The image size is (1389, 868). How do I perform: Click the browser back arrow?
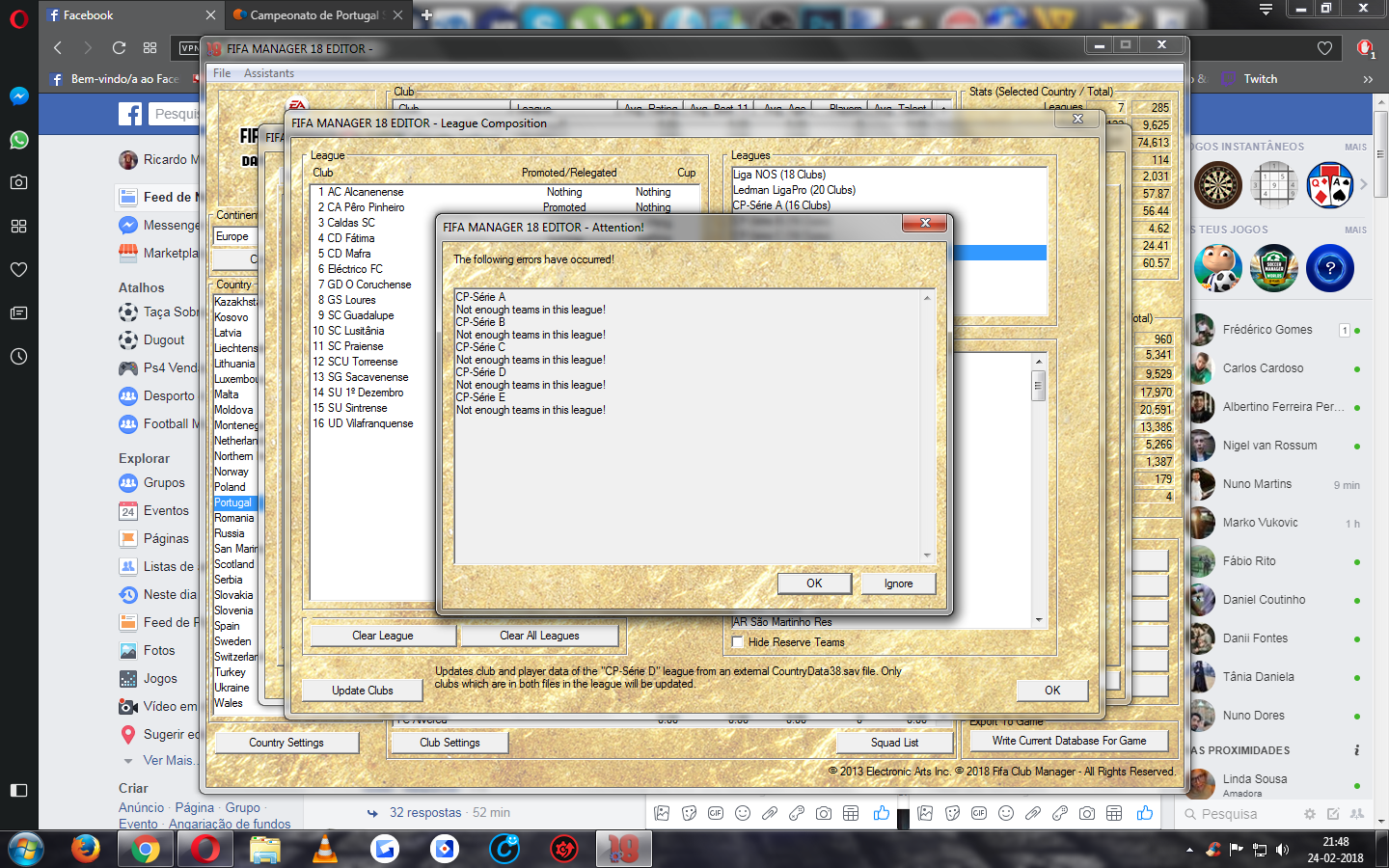pyautogui.click(x=58, y=47)
